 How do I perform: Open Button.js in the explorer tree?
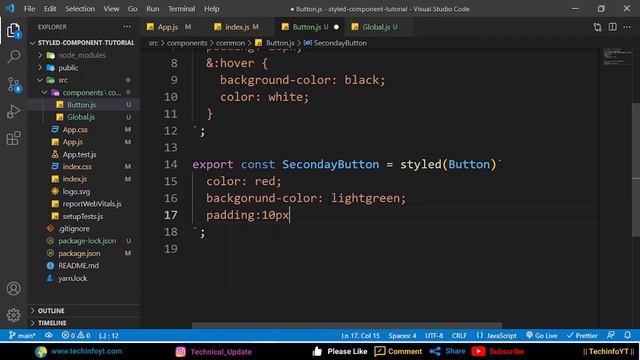pyautogui.click(x=84, y=105)
